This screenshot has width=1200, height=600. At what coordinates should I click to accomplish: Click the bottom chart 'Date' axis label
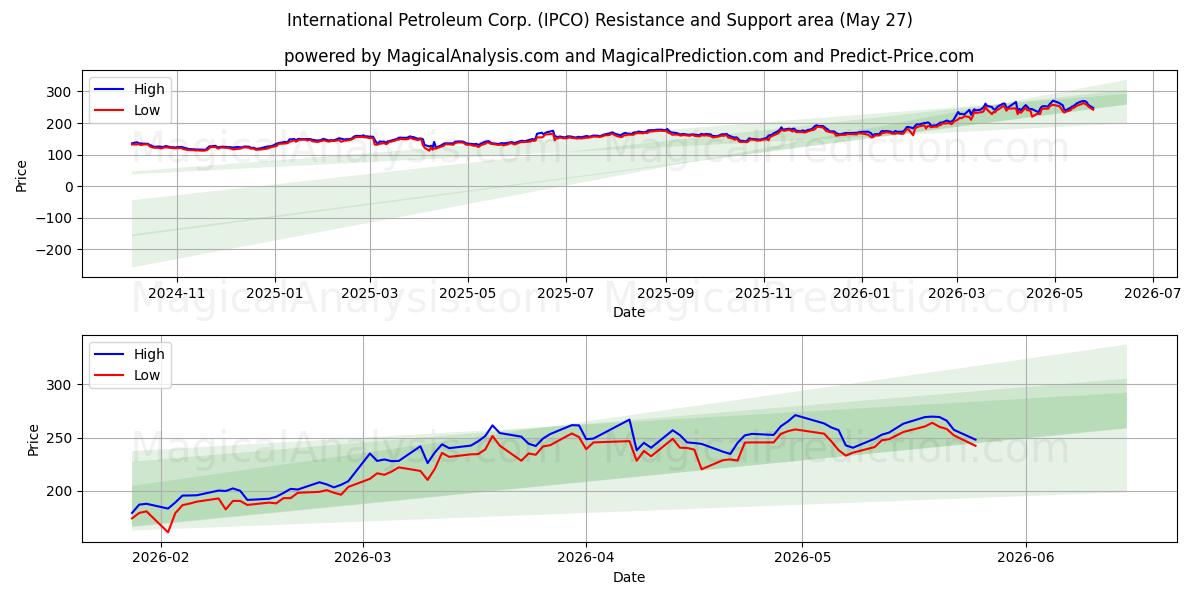pos(629,577)
